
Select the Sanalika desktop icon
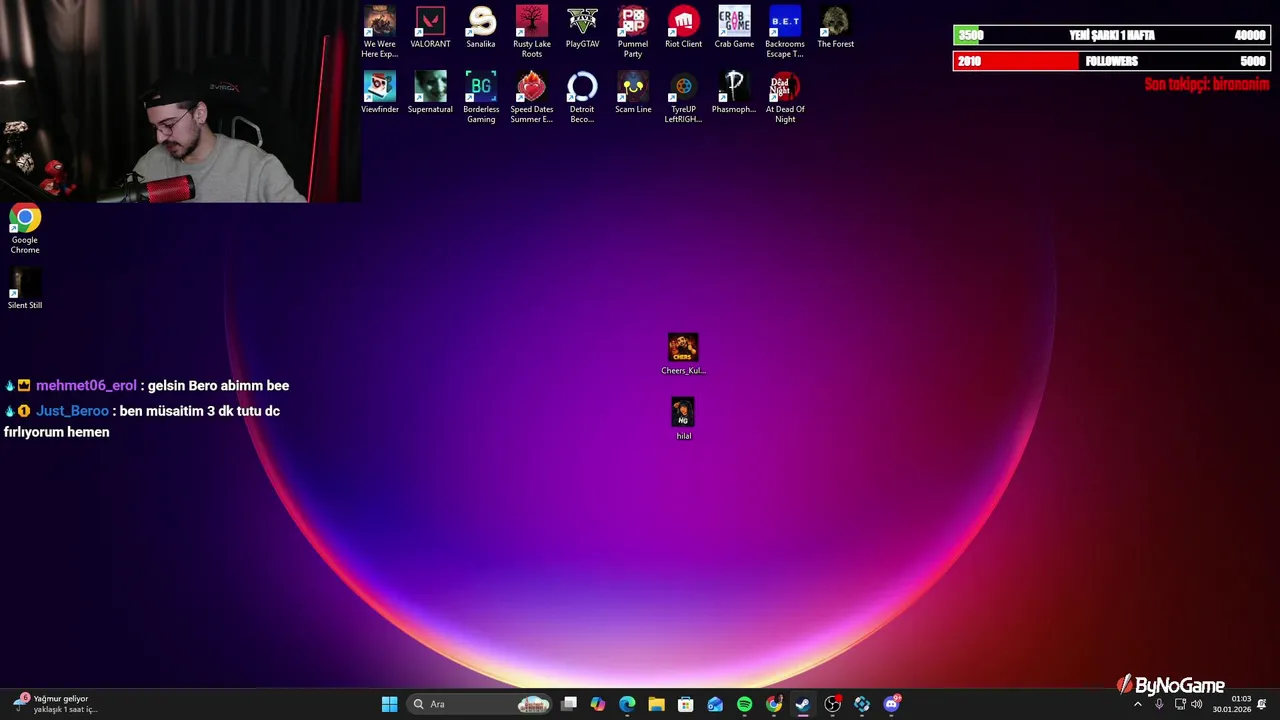(x=481, y=28)
